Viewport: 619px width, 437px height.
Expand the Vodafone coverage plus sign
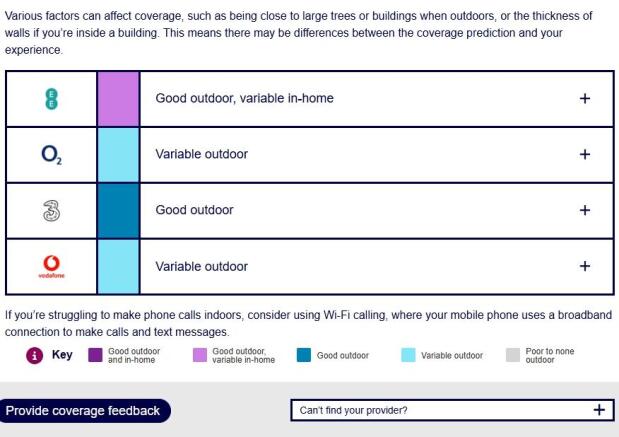click(x=585, y=267)
